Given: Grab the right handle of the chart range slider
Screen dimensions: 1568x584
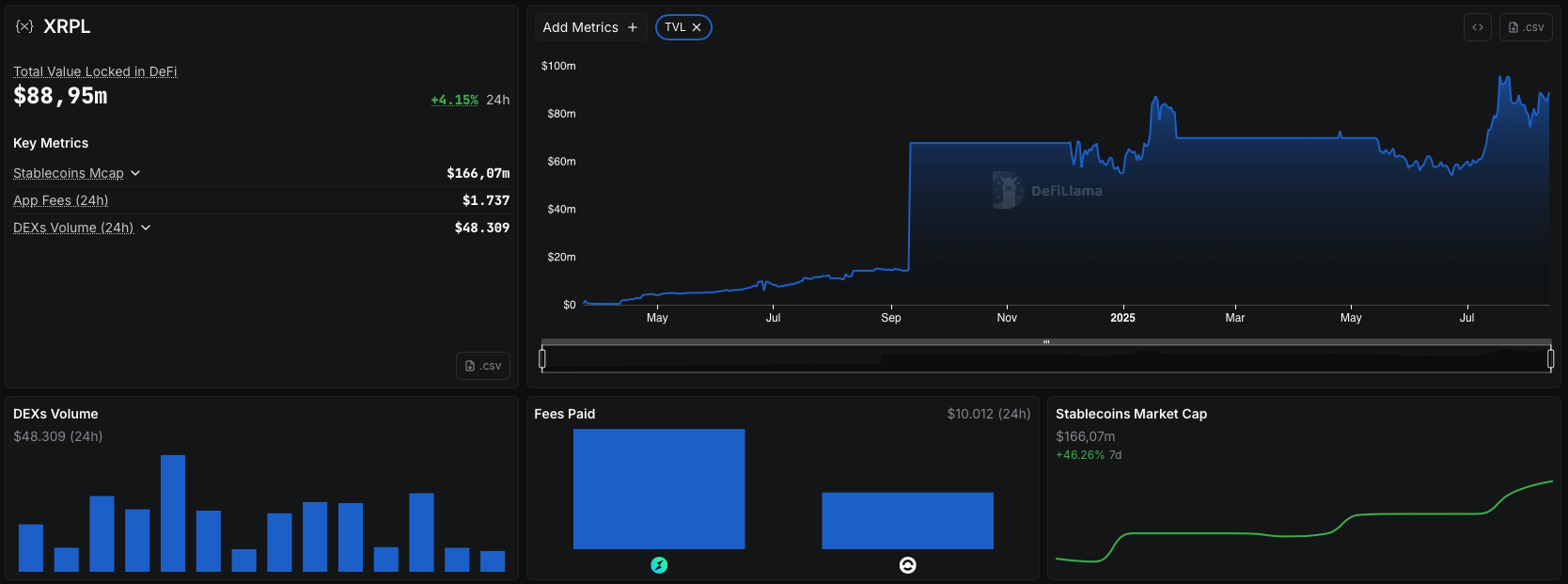Looking at the screenshot, I should click(x=1550, y=358).
